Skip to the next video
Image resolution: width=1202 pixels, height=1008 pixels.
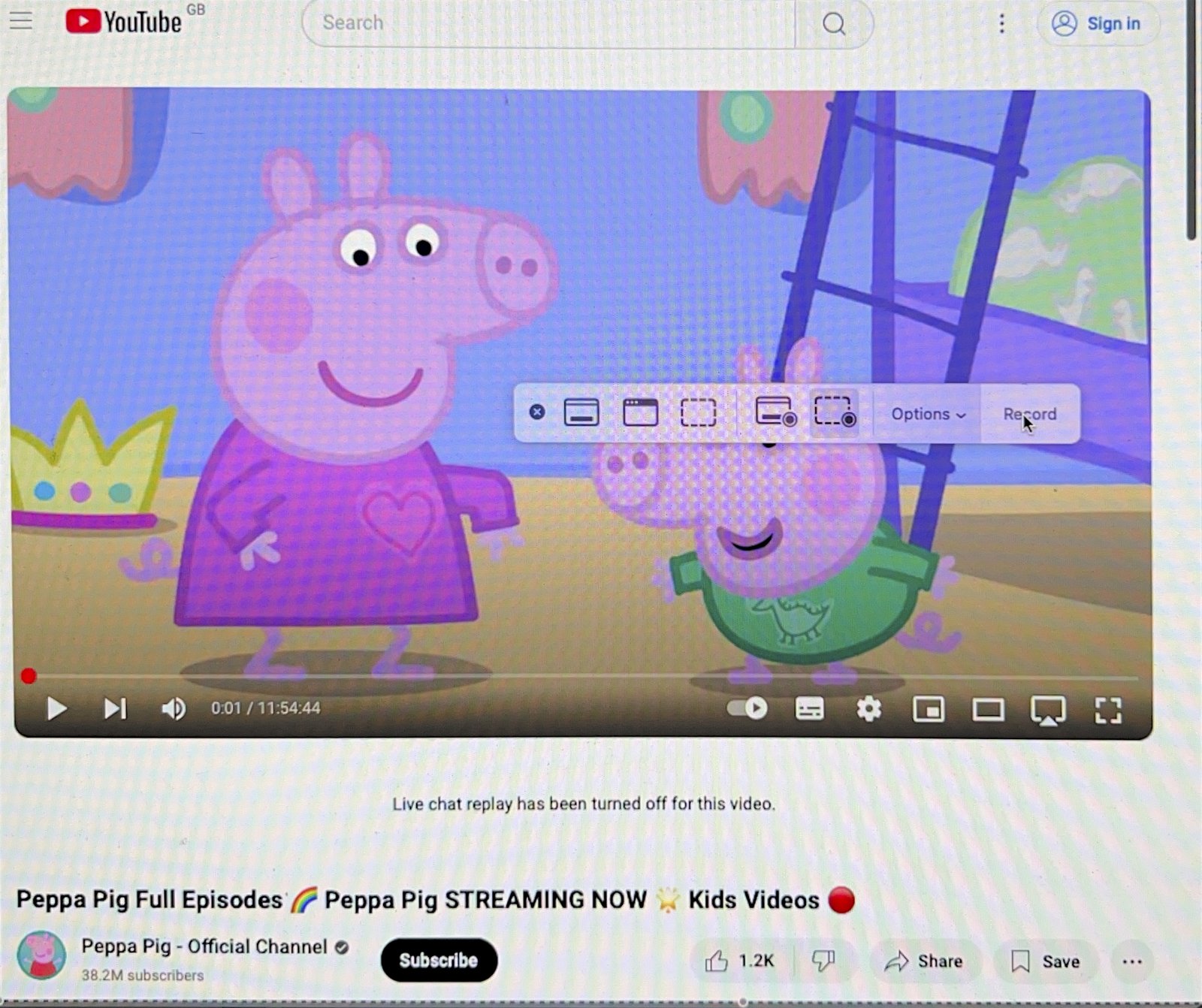(x=115, y=708)
